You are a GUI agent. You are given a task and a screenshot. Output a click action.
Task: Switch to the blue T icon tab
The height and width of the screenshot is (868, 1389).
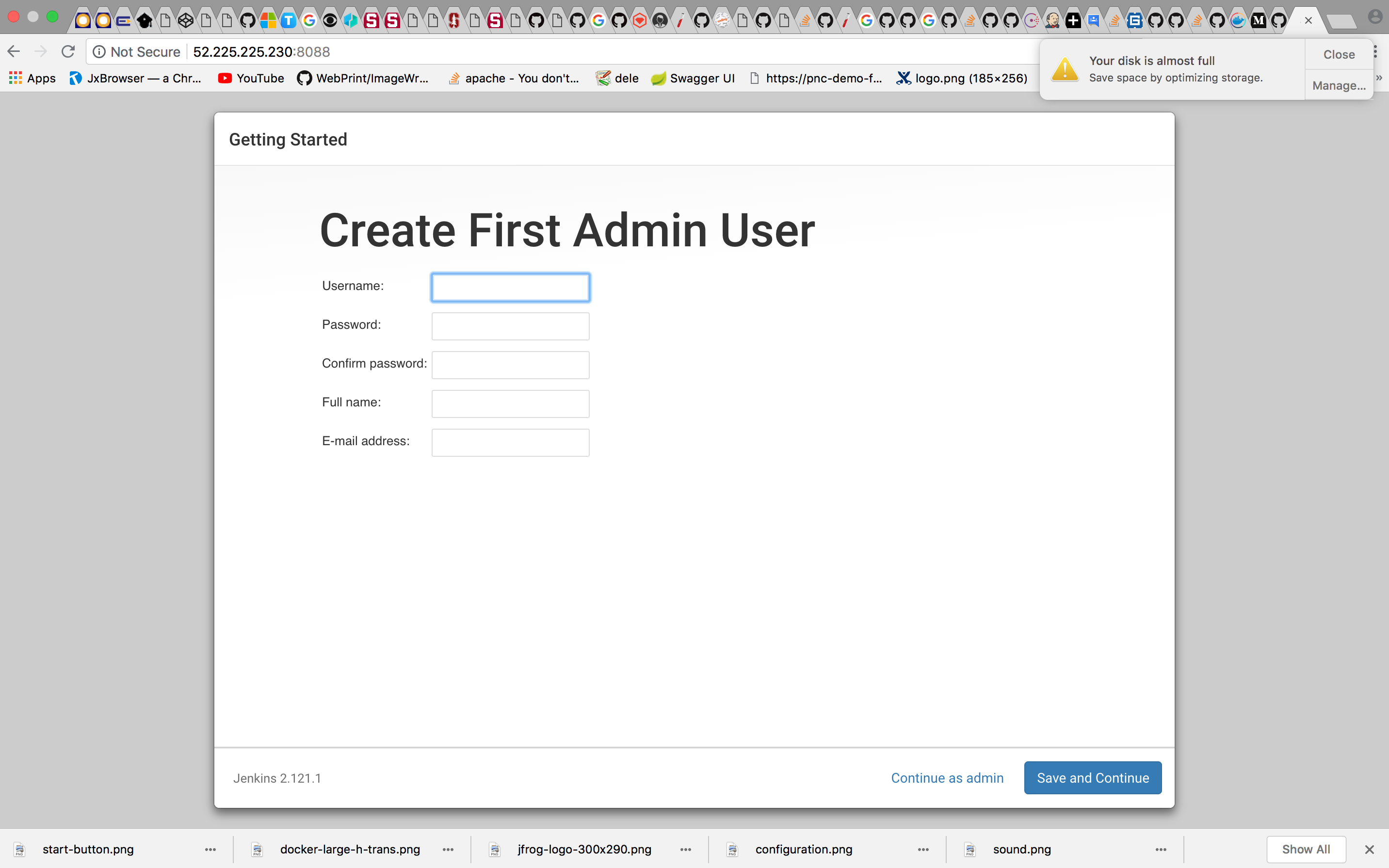(289, 21)
